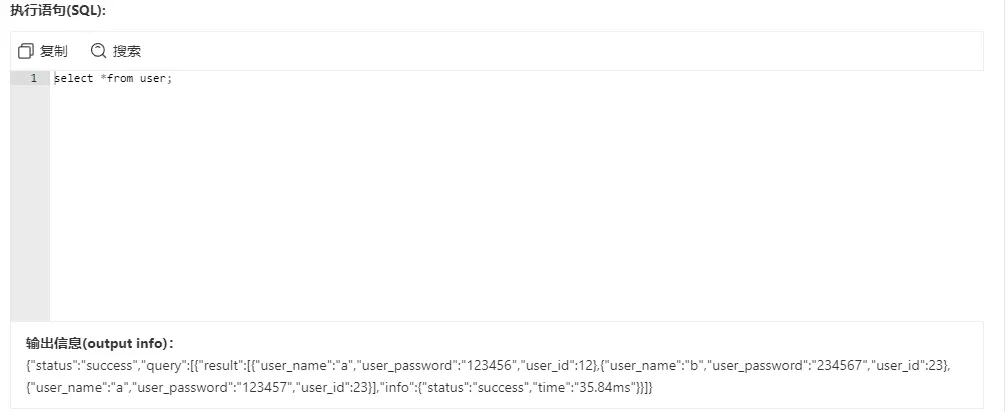
Task: Place cursor on the "select" keyword
Action: (x=73, y=78)
